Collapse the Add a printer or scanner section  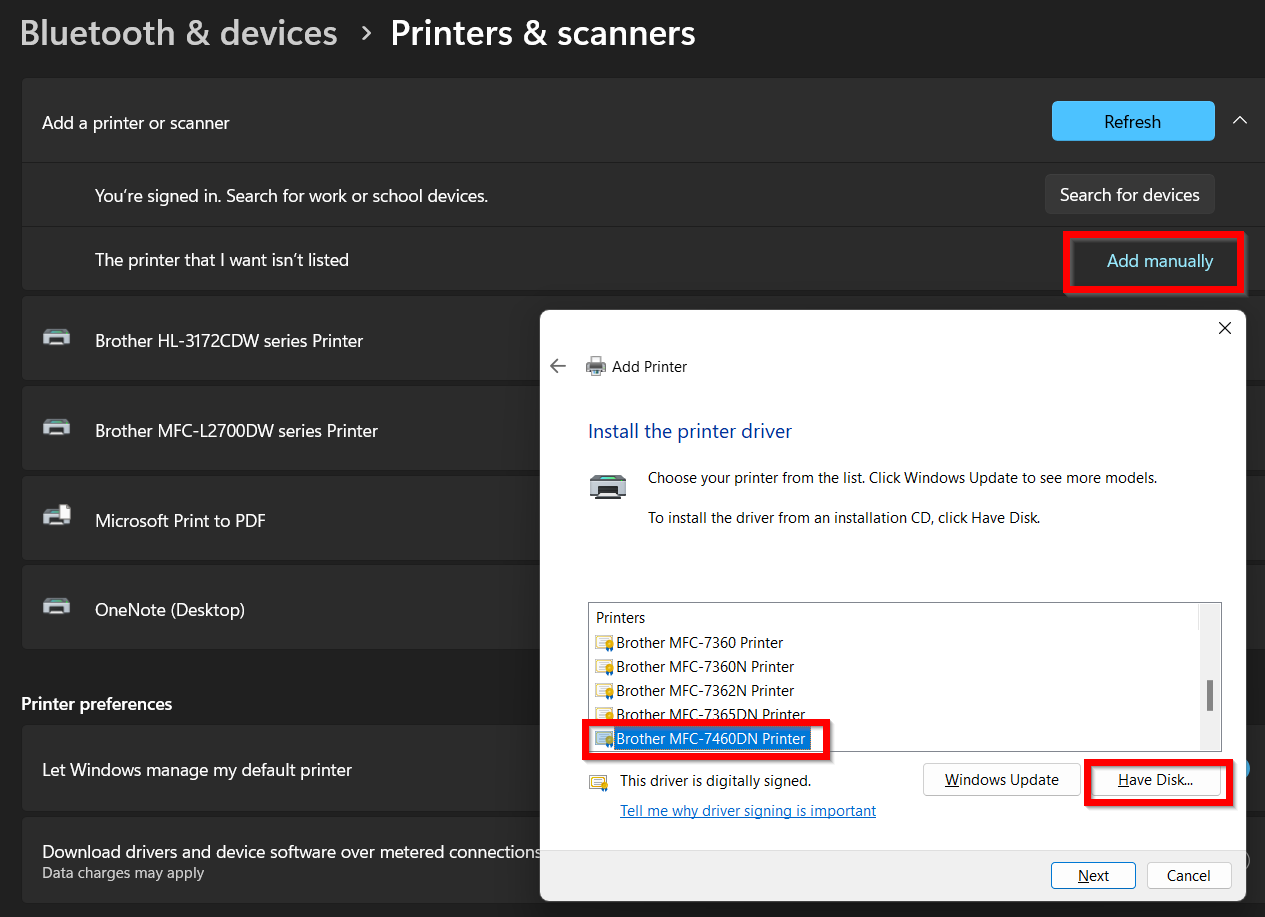(x=1240, y=121)
